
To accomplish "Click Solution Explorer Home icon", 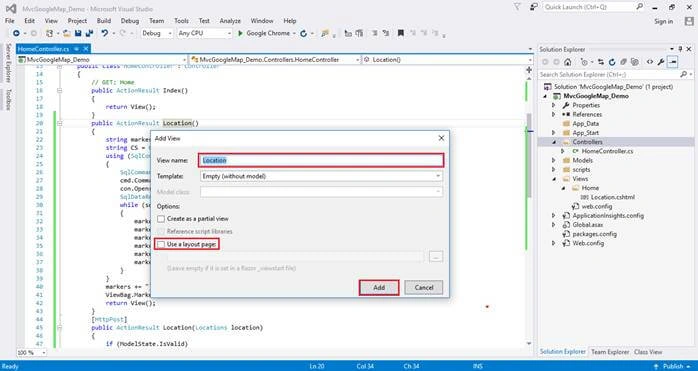I will tap(568, 62).
